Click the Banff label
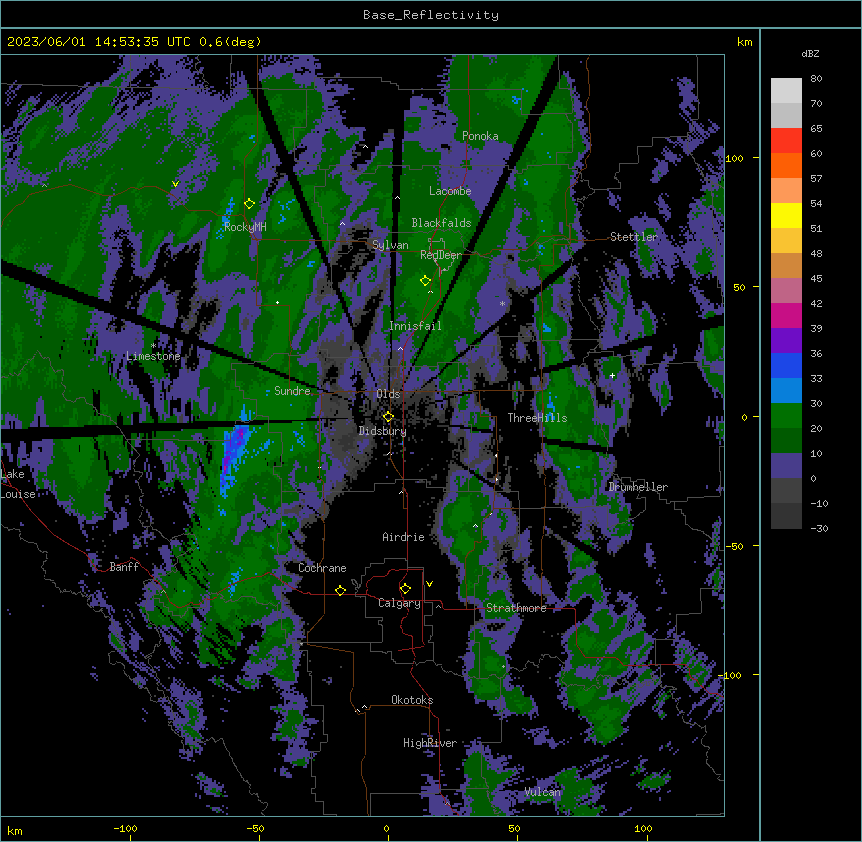 coord(124,567)
